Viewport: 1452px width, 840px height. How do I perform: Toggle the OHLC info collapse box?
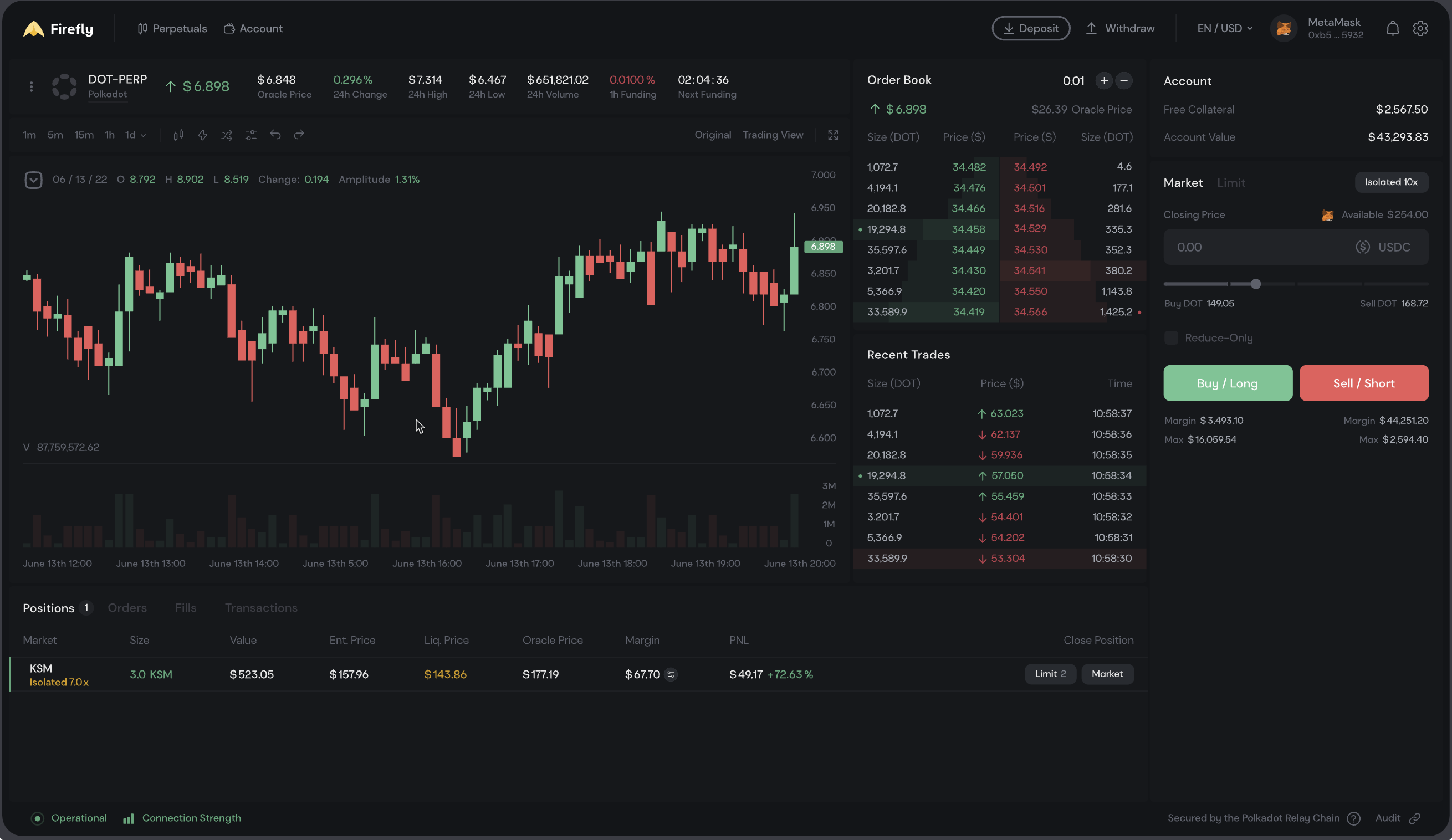[33, 180]
